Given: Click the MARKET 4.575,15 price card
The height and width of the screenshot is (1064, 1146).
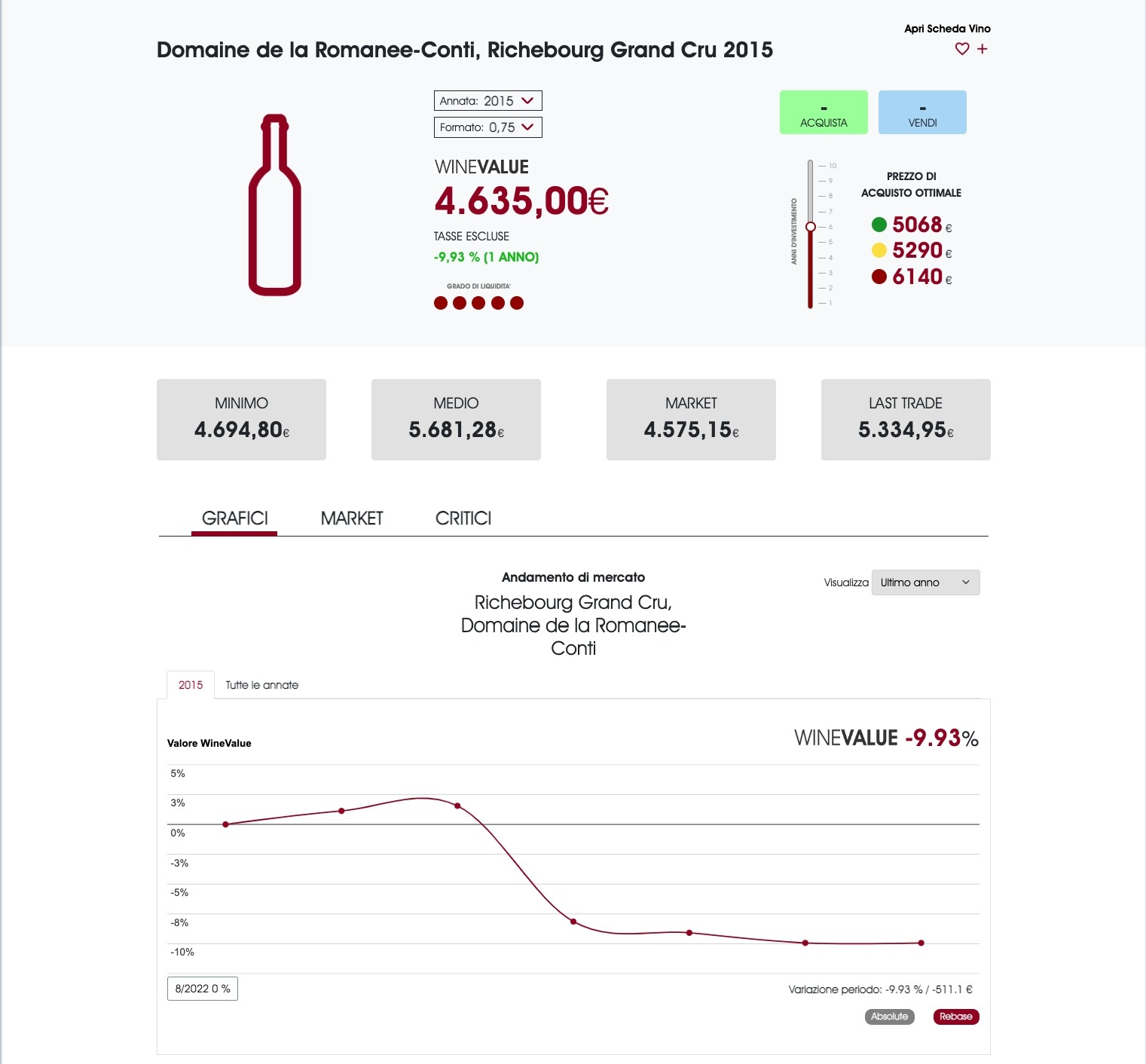Looking at the screenshot, I should [691, 420].
